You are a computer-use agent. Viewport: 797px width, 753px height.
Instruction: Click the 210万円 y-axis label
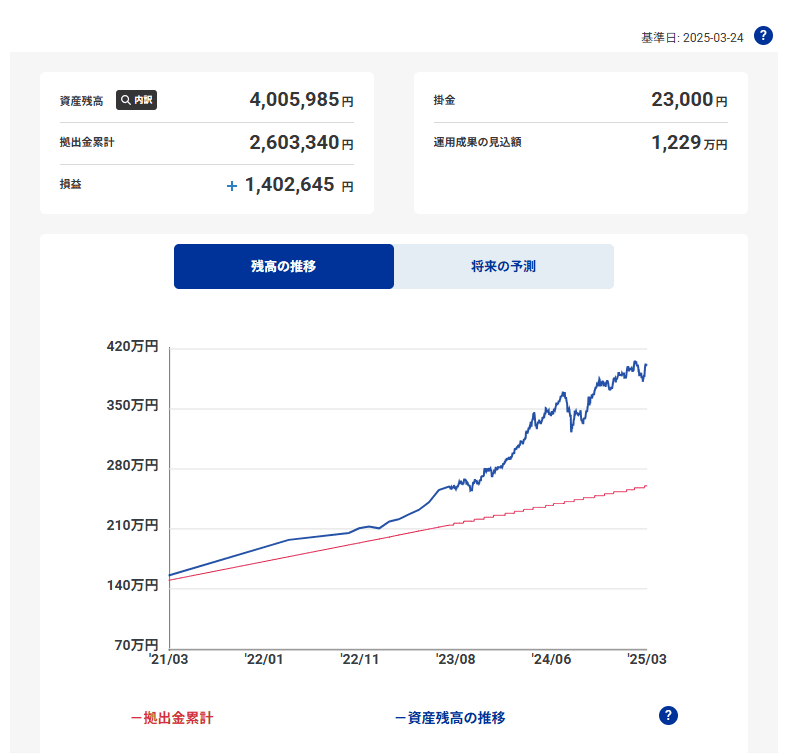[x=133, y=525]
